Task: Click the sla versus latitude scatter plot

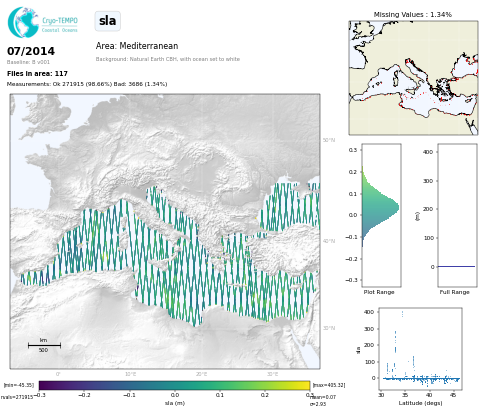Action: [x=420, y=349]
